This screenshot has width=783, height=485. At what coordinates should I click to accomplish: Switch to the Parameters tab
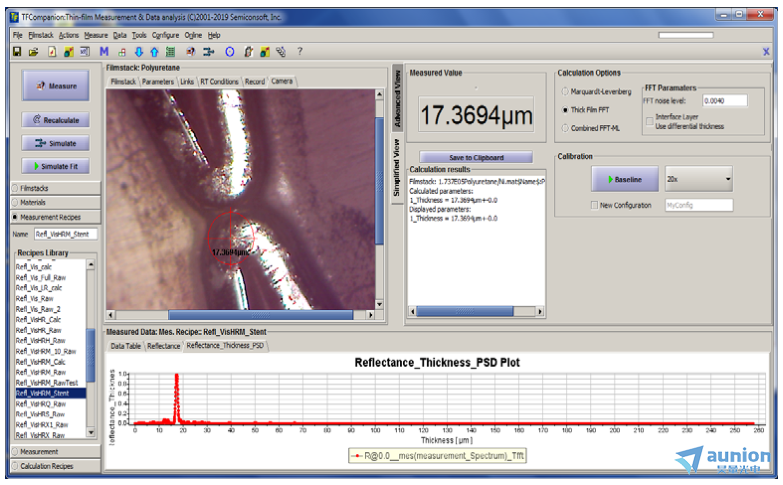(x=158, y=82)
